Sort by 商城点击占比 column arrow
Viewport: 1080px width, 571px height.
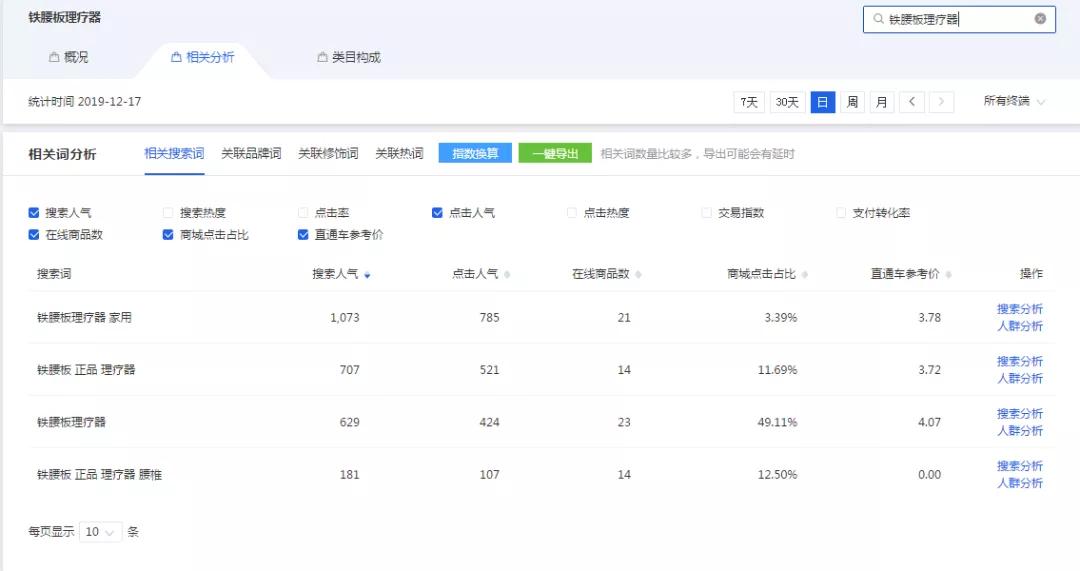coord(804,275)
